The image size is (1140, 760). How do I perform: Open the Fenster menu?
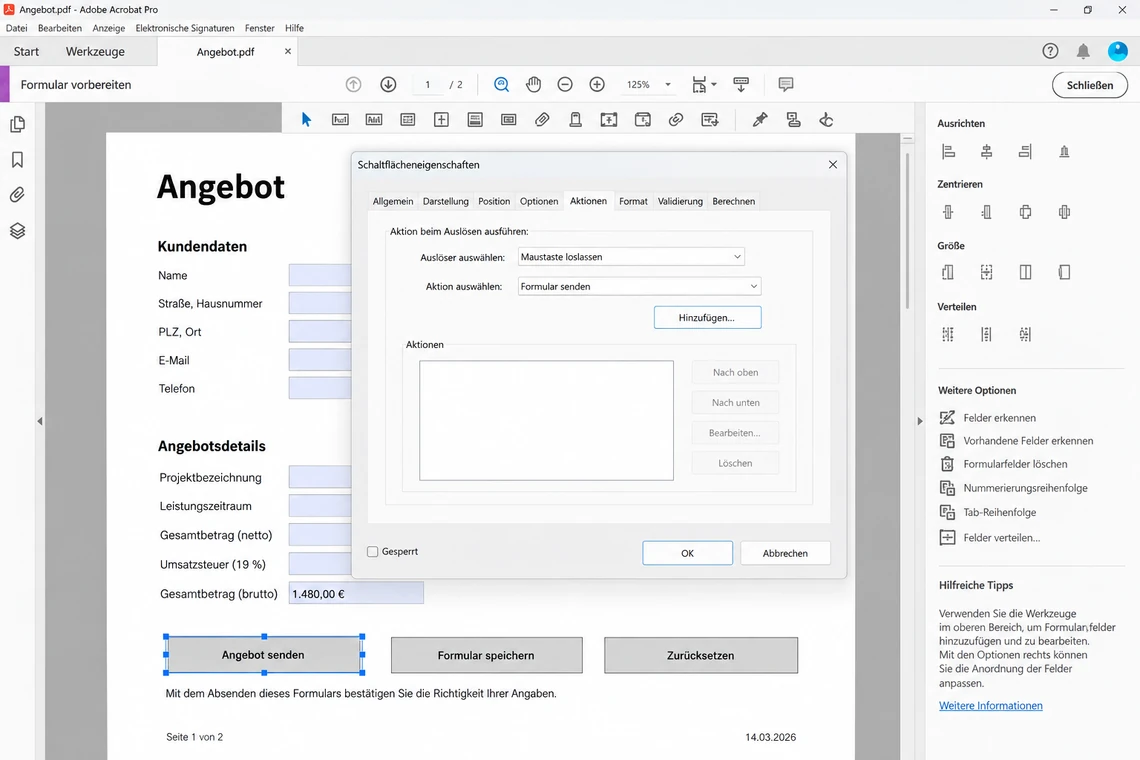tap(260, 28)
